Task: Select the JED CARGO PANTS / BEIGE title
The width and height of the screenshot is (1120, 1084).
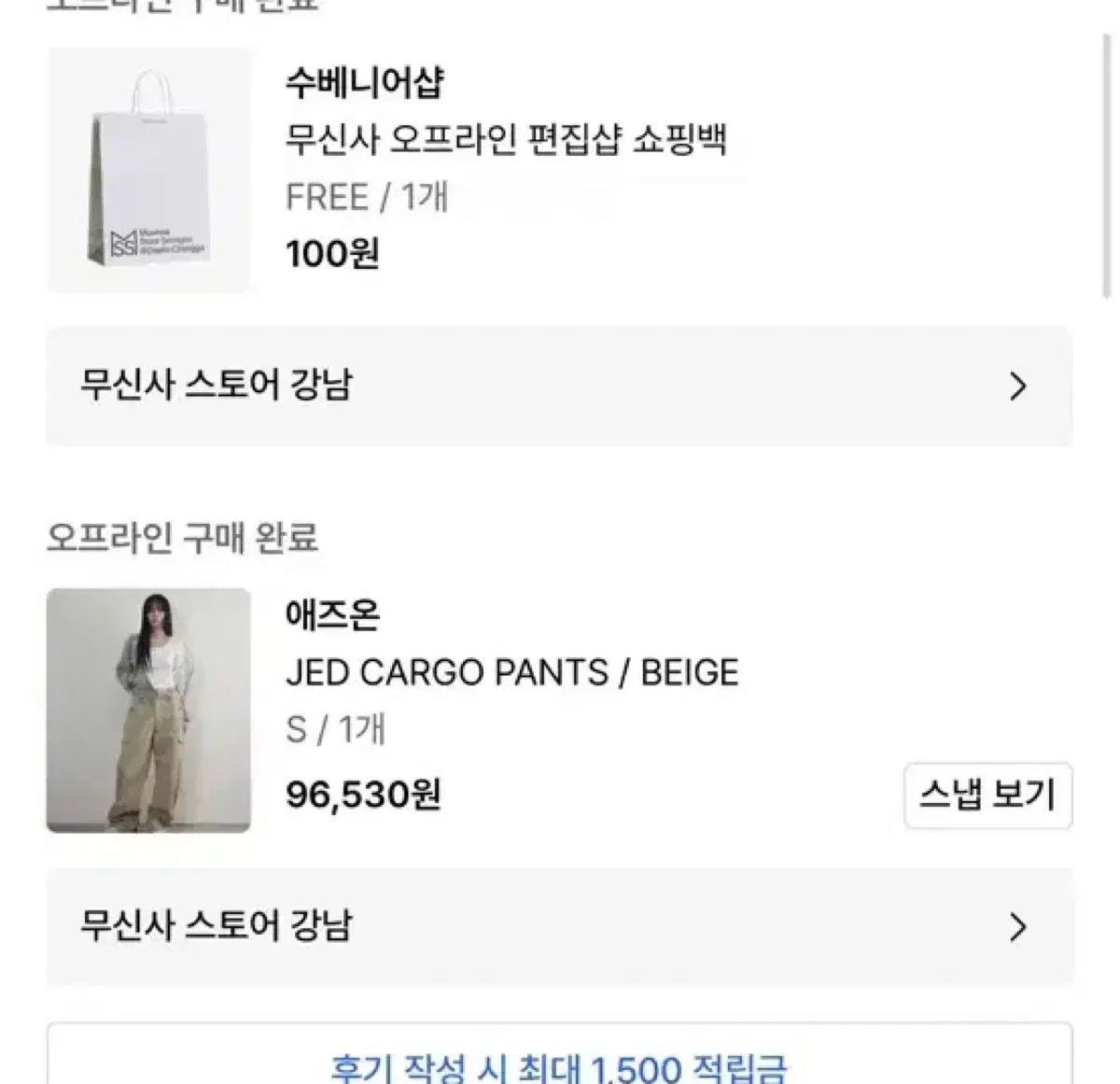Action: 511,672
